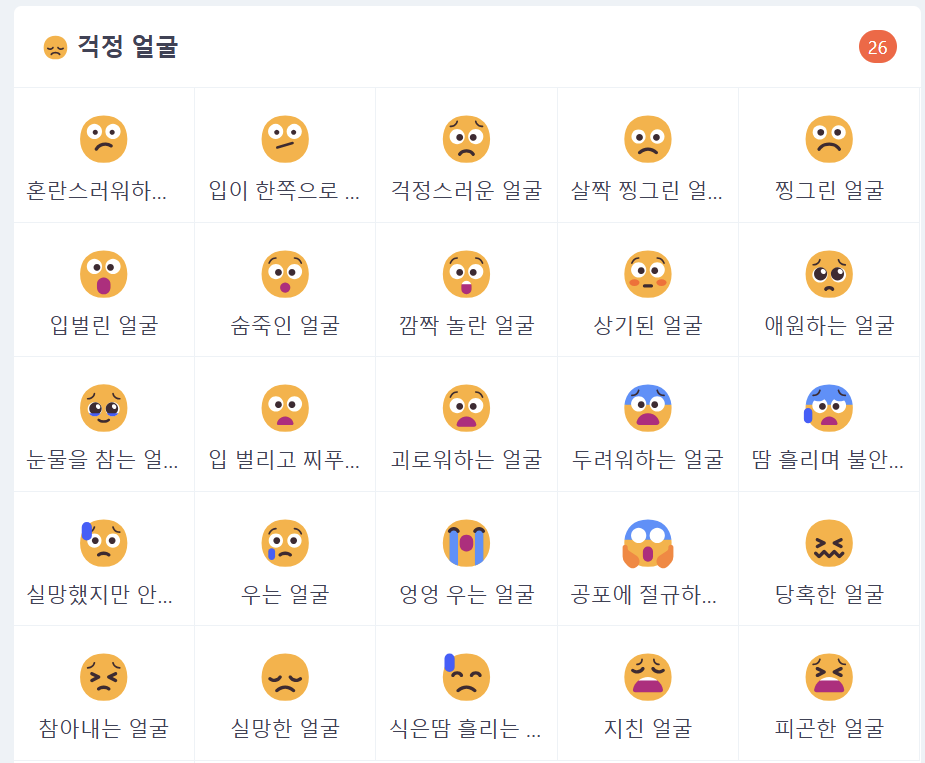Select the 두려워하는 얼굴 emoji

click(647, 407)
